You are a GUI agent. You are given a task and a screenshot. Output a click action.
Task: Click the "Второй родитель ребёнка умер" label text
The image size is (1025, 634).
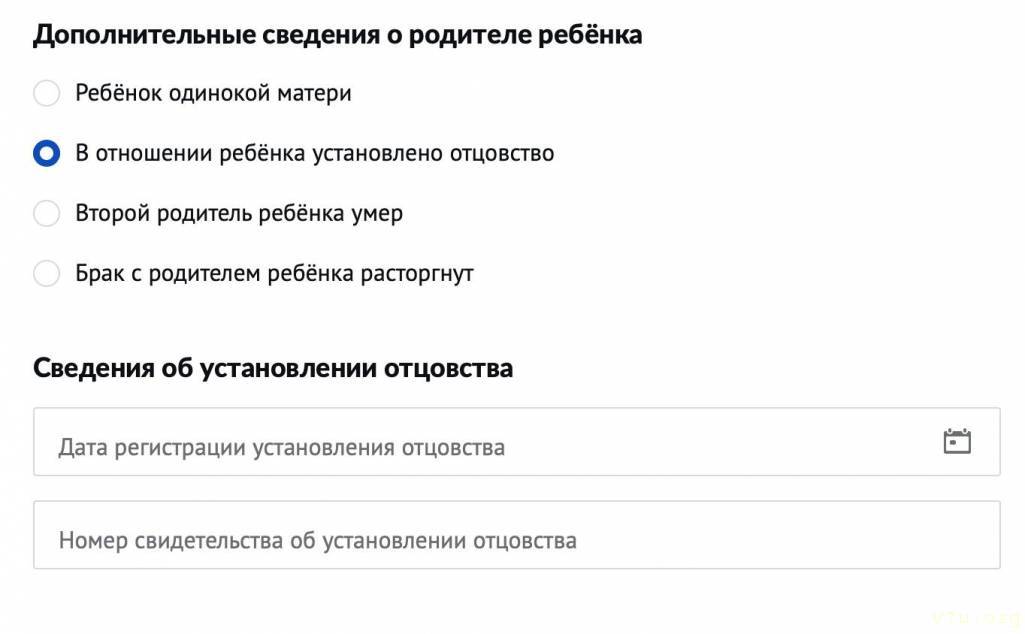click(239, 214)
